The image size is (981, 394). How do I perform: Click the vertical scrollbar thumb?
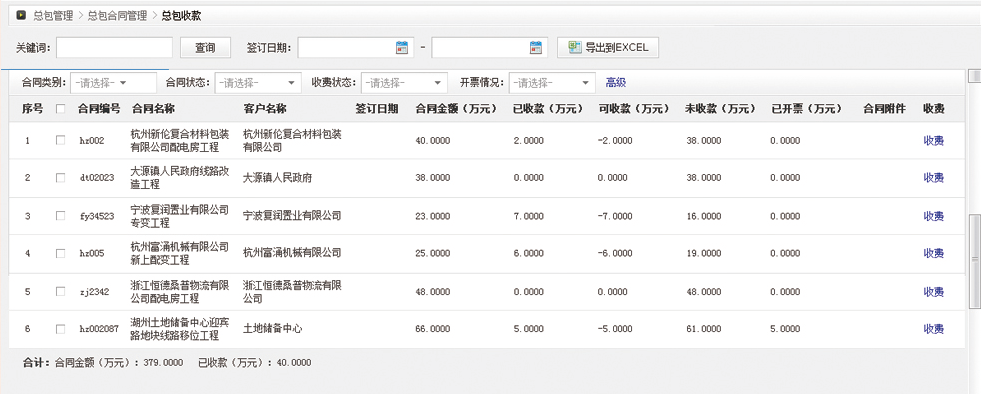tap(974, 260)
